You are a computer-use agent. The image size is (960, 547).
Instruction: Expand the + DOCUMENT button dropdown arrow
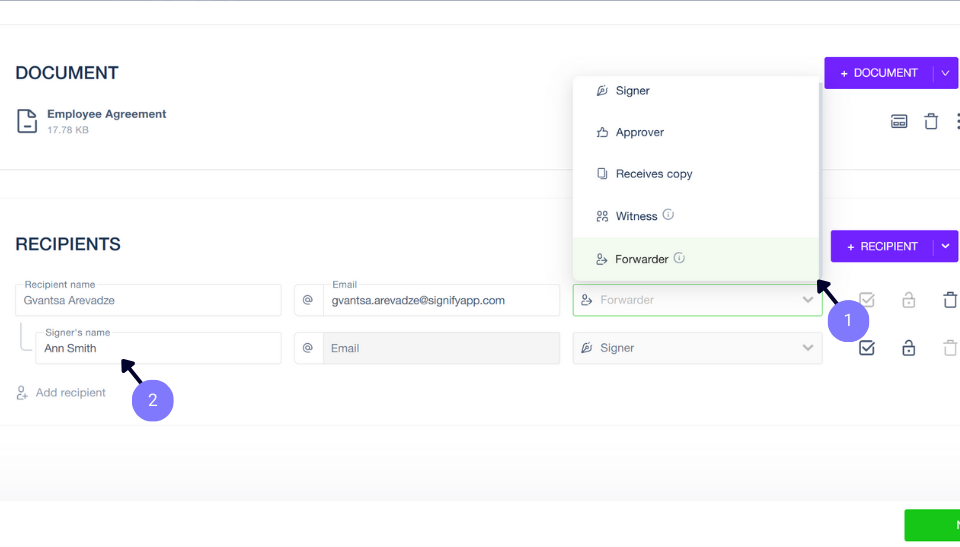point(945,73)
